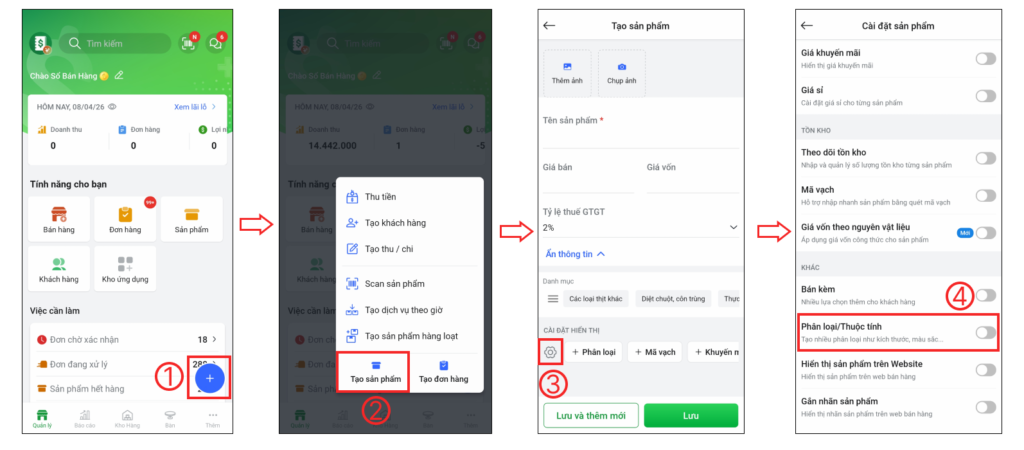Open the Kho ứng dụng tile
The image size is (1024, 450).
tap(125, 268)
